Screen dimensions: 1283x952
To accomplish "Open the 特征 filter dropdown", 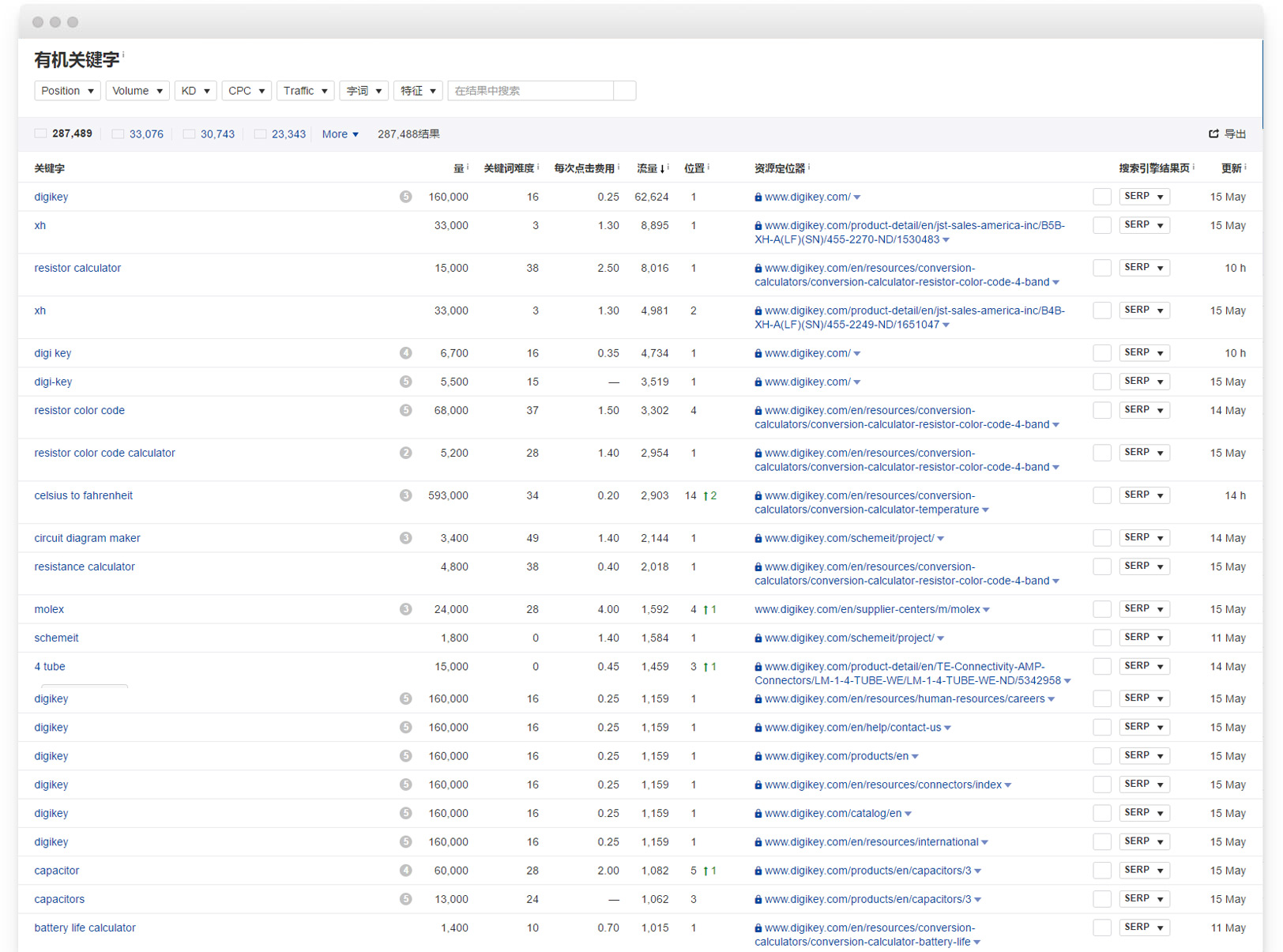I will [x=419, y=91].
